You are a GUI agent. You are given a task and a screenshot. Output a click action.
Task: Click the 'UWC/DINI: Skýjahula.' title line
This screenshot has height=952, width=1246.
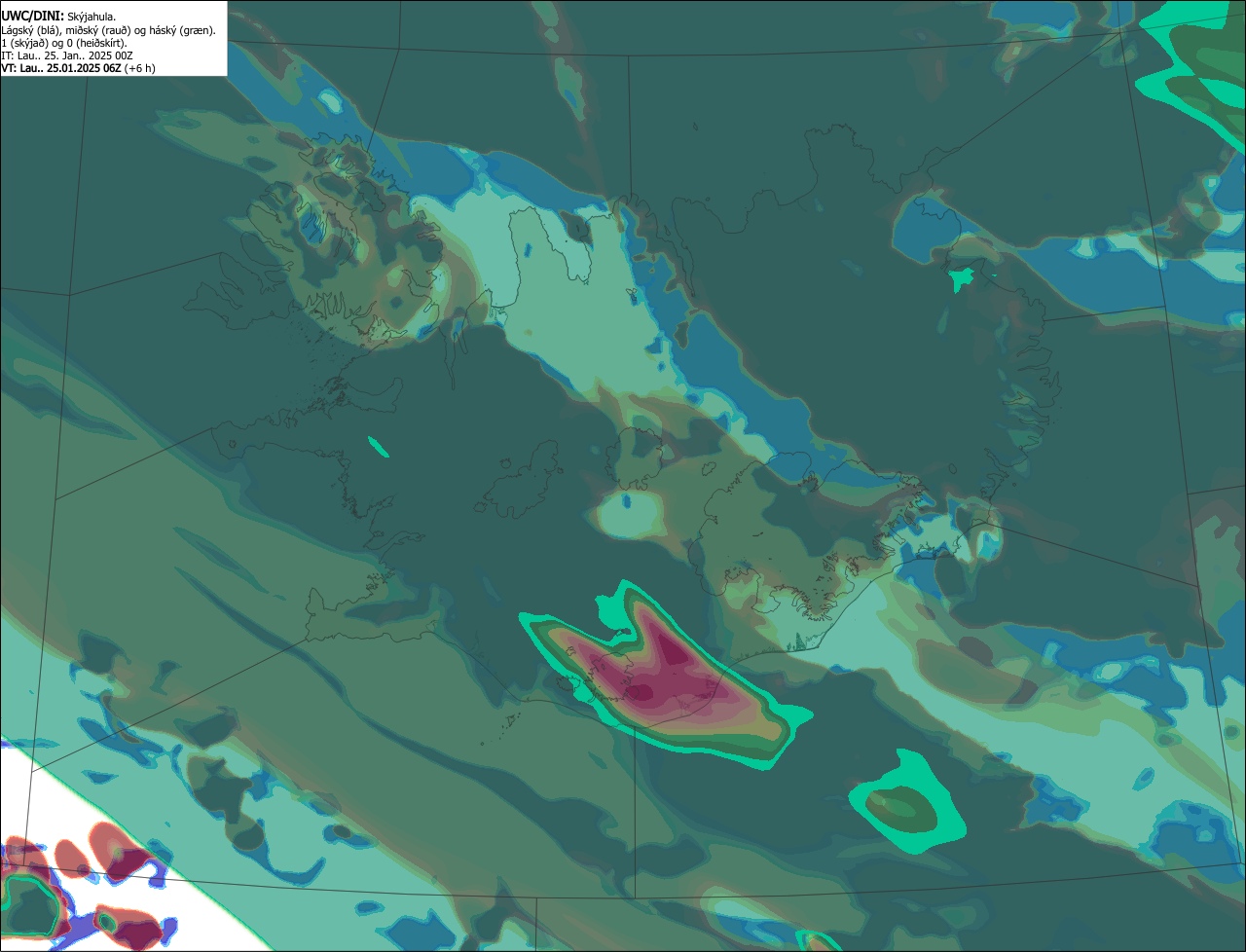coord(58,17)
